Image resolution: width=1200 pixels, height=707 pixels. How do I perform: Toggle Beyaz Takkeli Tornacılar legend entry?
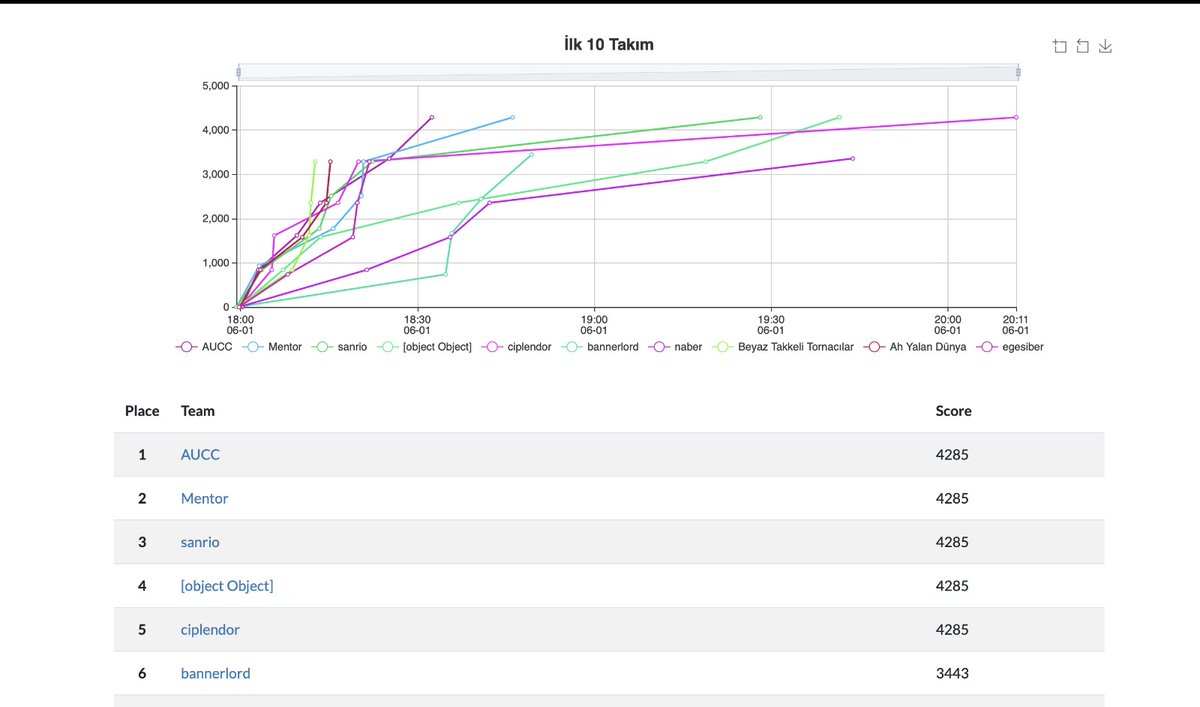(783, 347)
